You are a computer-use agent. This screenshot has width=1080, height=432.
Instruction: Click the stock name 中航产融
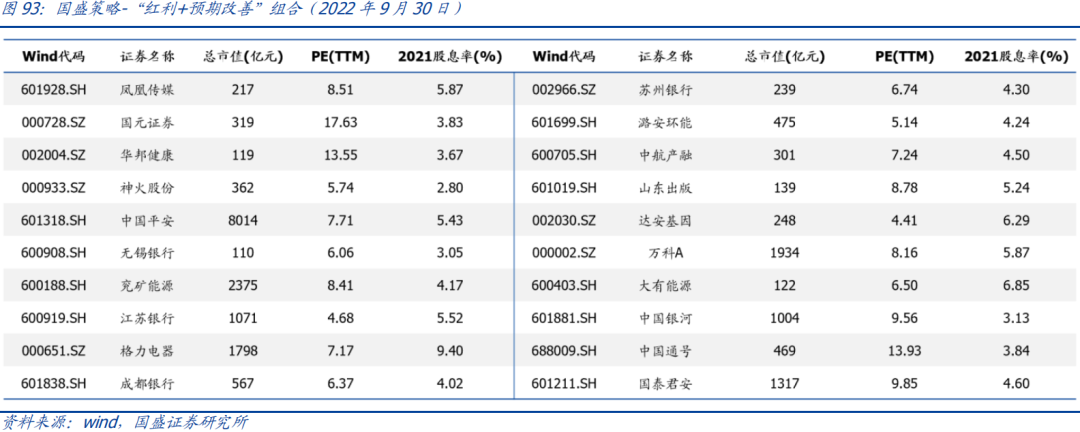pyautogui.click(x=665, y=155)
